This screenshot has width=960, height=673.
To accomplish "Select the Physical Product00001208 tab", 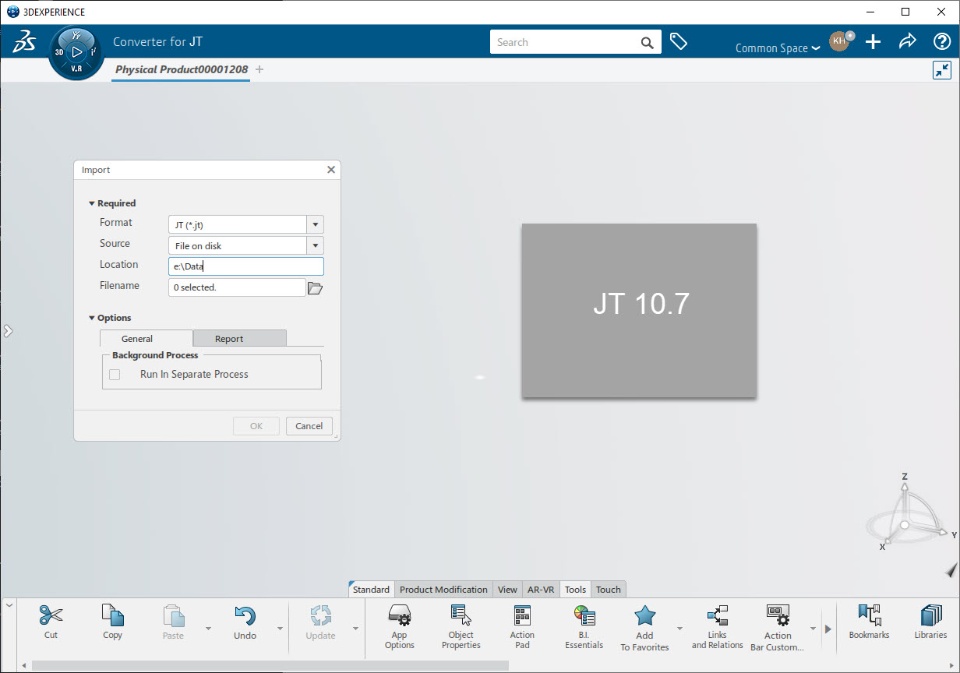I will pos(181,69).
